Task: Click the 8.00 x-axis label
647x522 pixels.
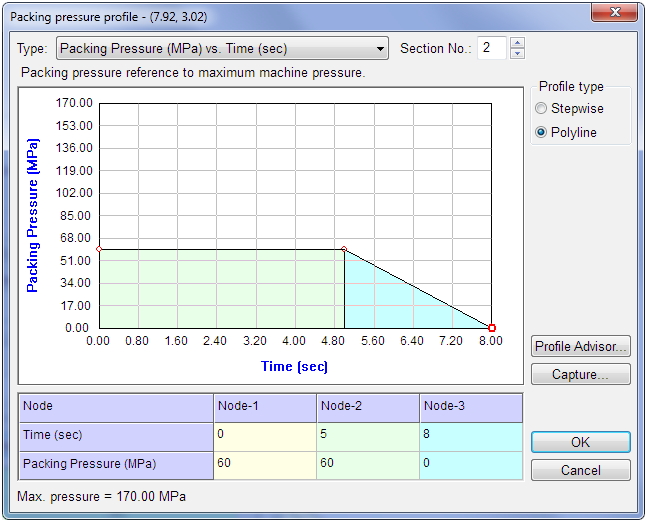Action: [491, 341]
